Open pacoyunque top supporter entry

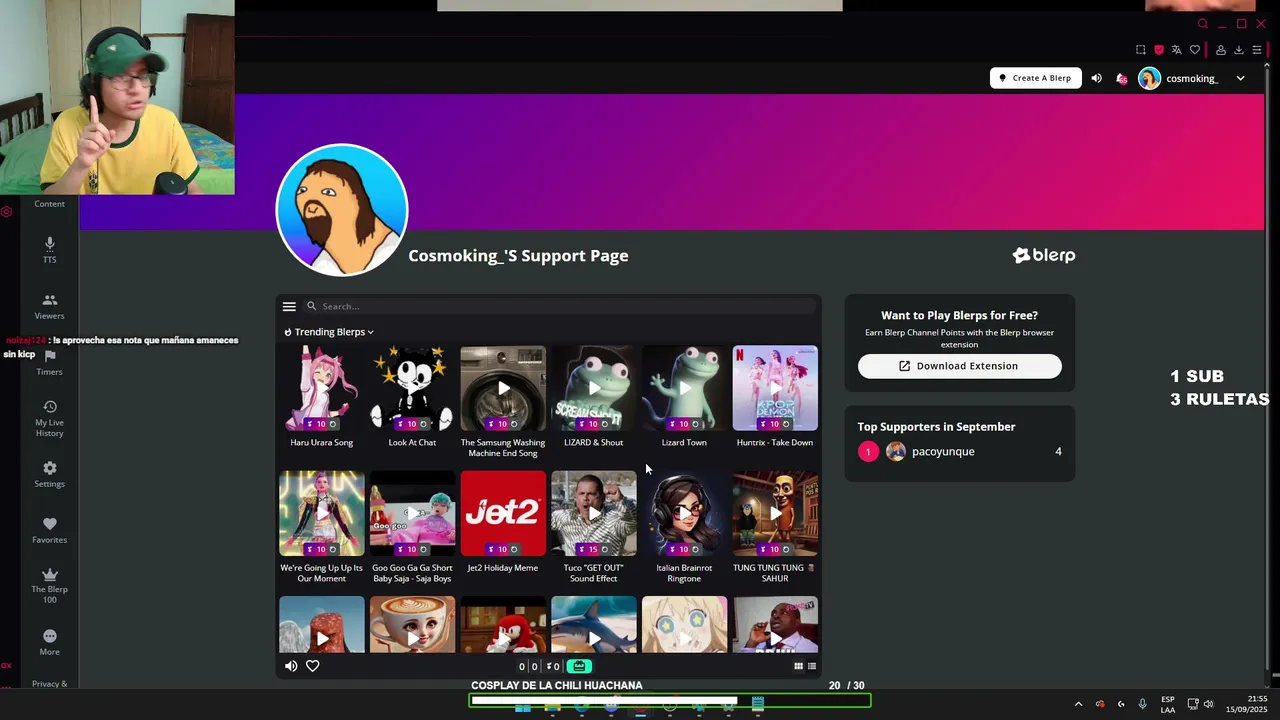click(x=959, y=452)
